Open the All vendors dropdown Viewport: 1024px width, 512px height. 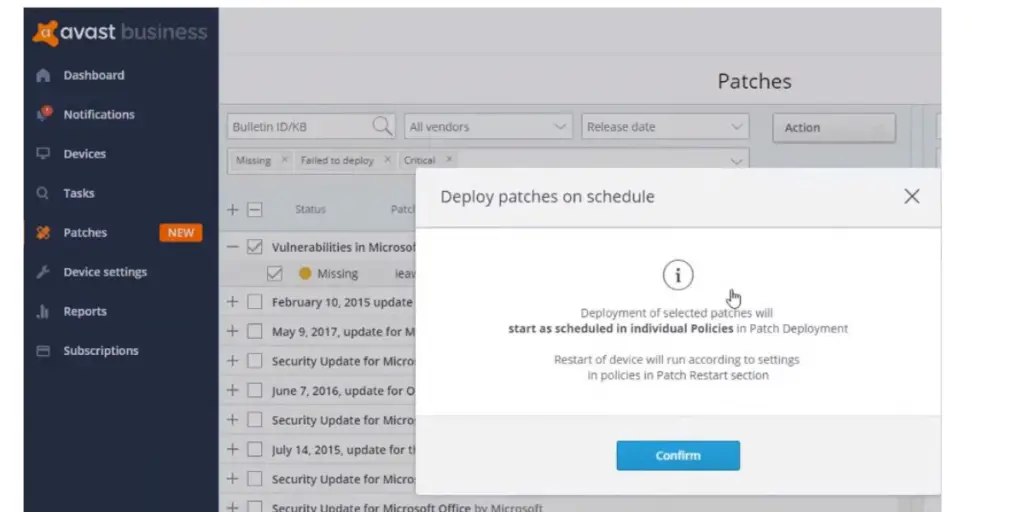[x=488, y=127]
